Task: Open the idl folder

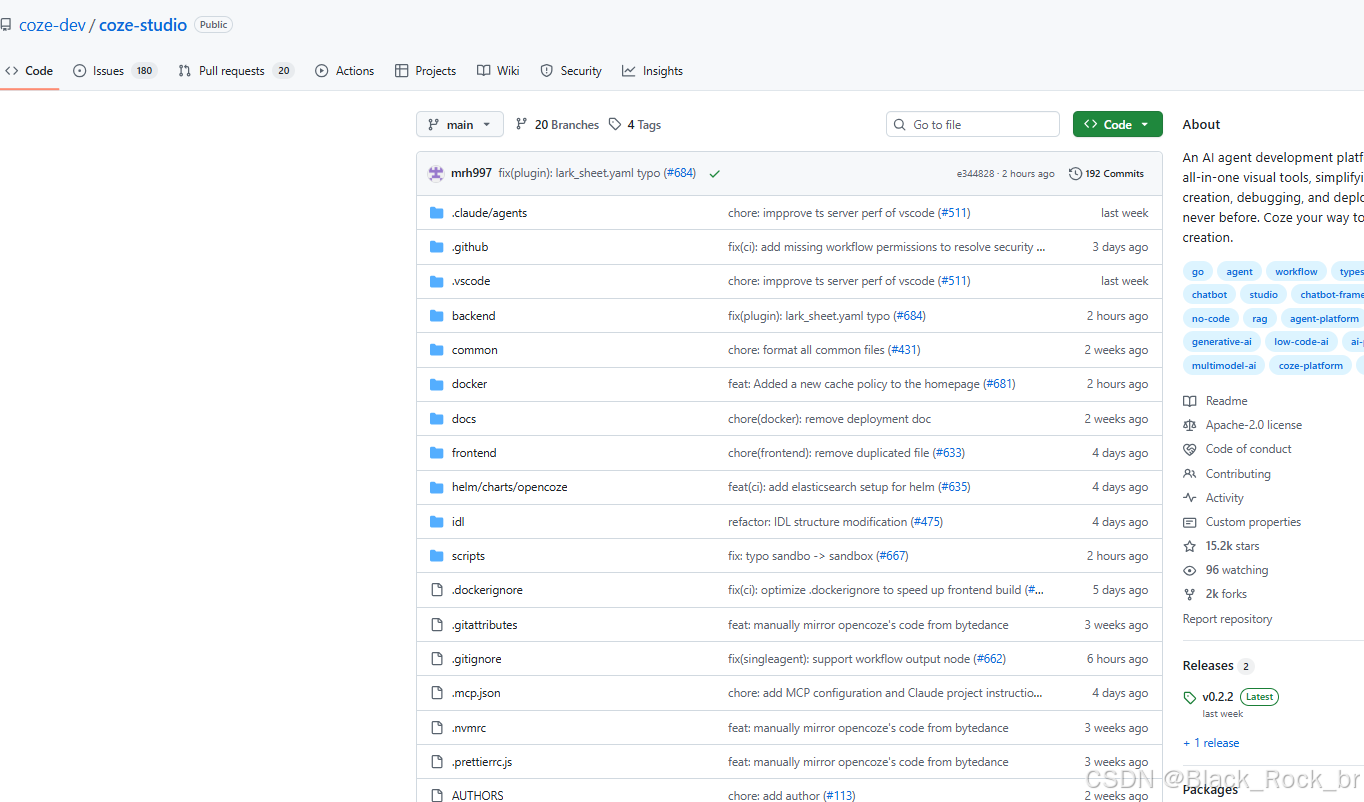Action: (x=458, y=522)
